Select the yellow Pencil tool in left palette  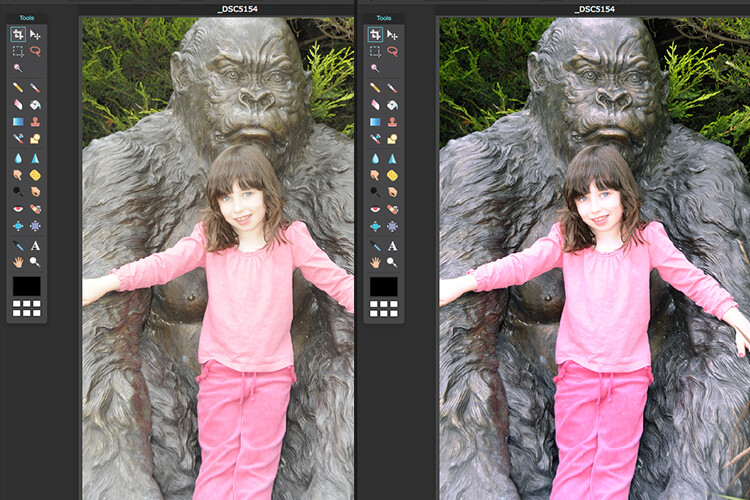point(18,88)
